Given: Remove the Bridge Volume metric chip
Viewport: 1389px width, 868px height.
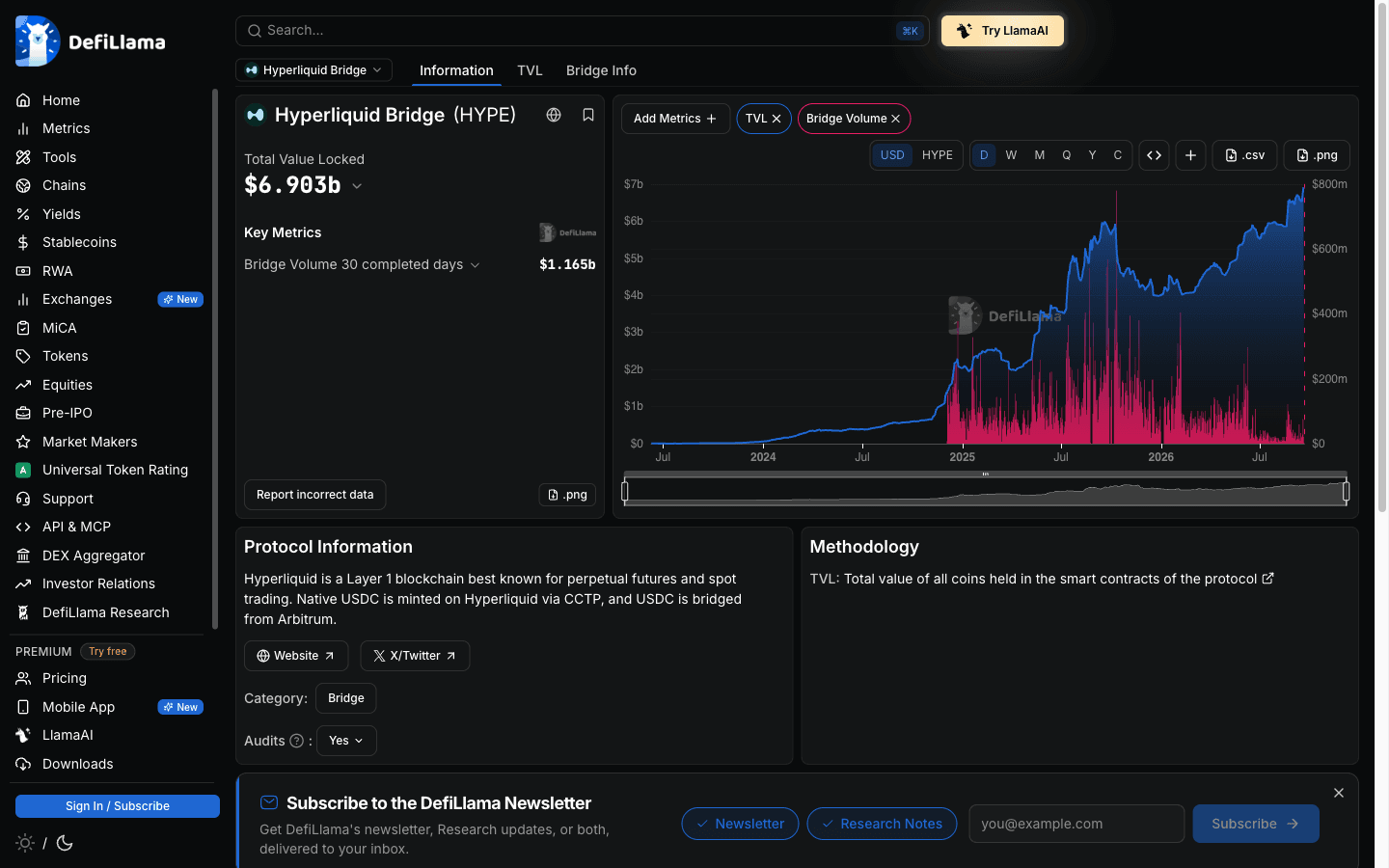Looking at the screenshot, I should click(896, 119).
